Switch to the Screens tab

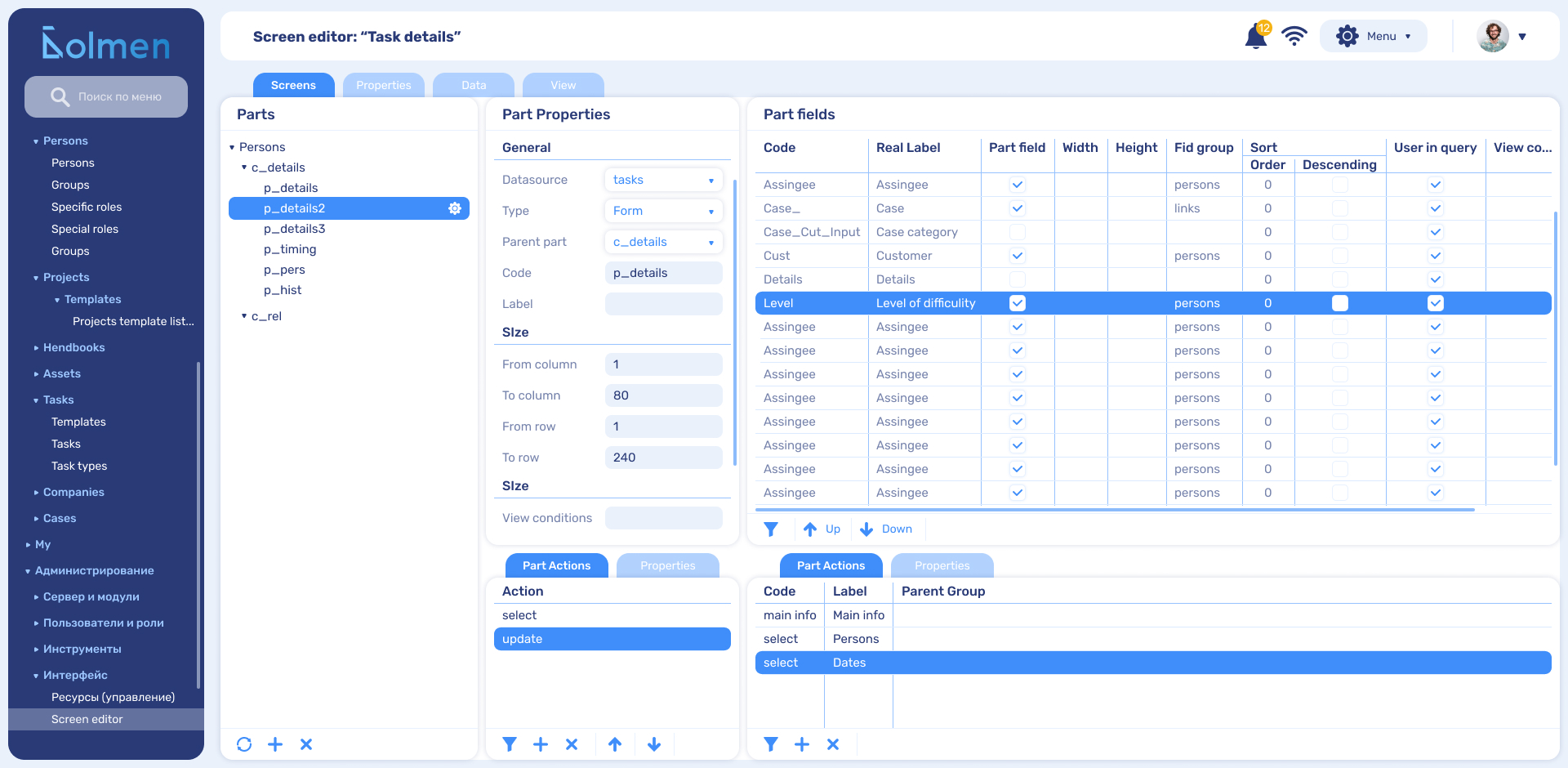[x=293, y=85]
